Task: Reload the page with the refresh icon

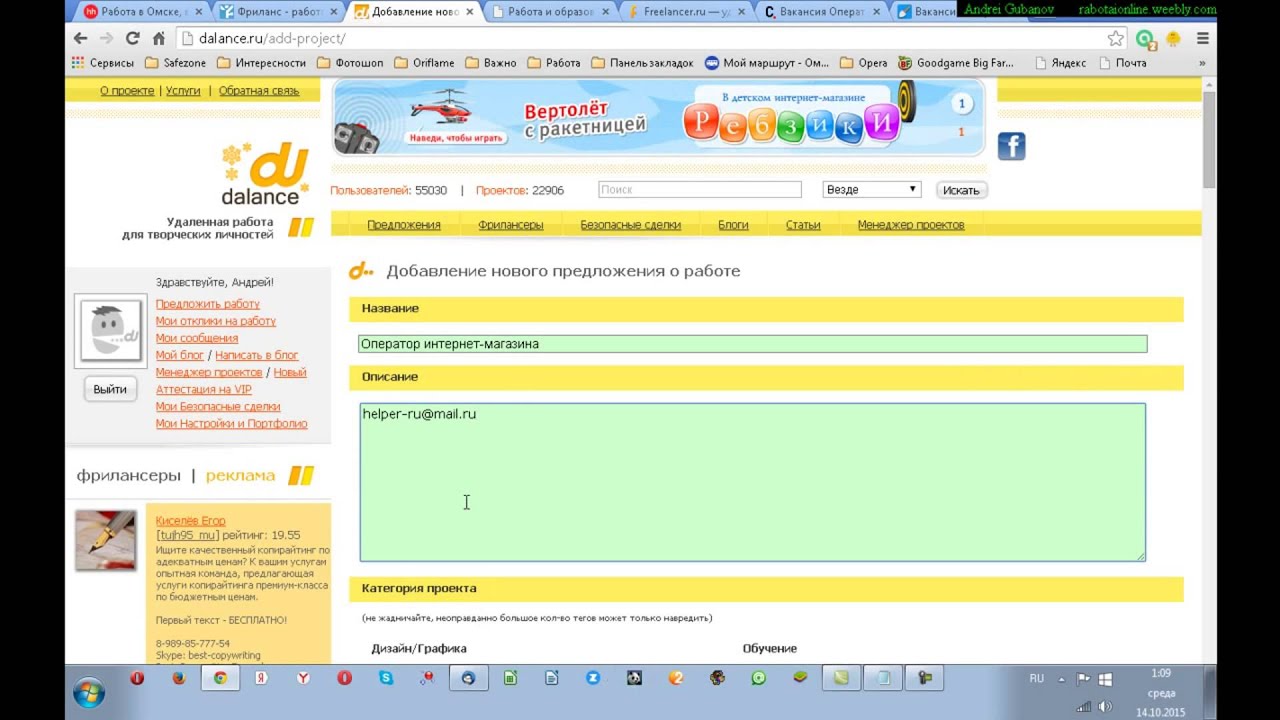Action: click(132, 38)
